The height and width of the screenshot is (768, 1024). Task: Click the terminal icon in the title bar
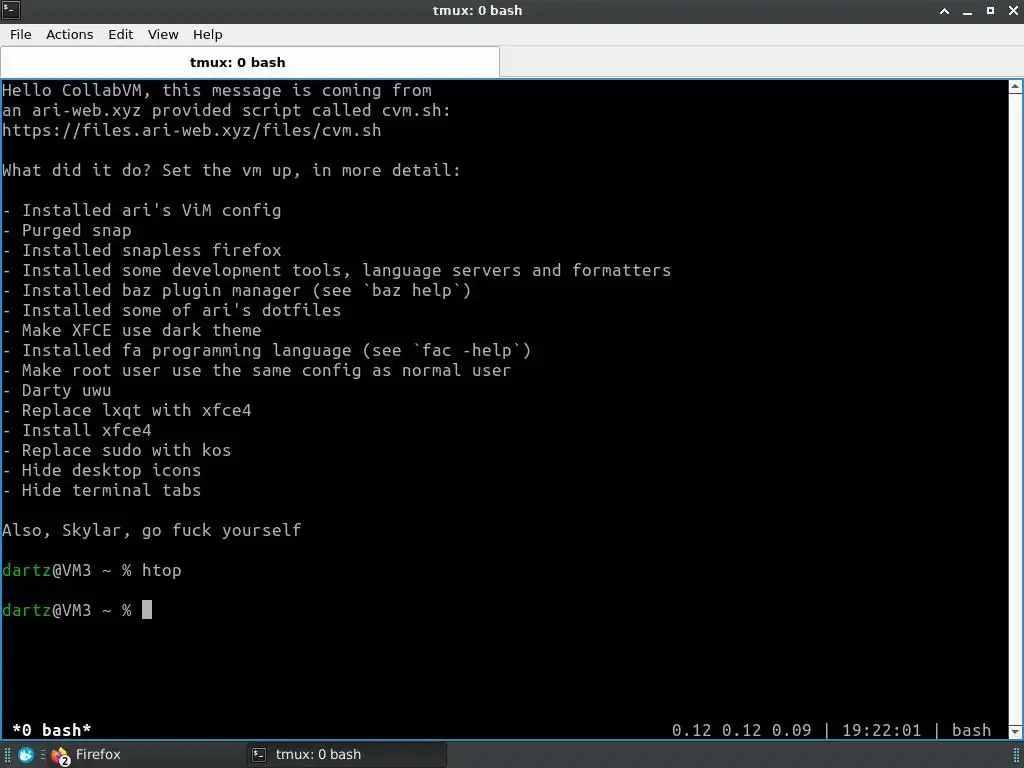click(11, 10)
